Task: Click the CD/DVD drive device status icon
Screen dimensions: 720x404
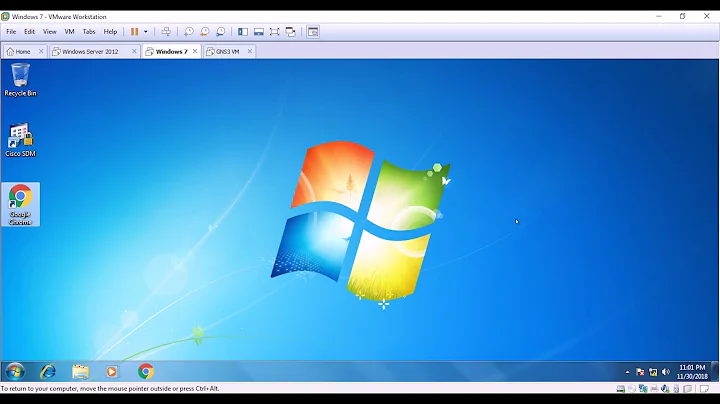Action: (x=632, y=389)
